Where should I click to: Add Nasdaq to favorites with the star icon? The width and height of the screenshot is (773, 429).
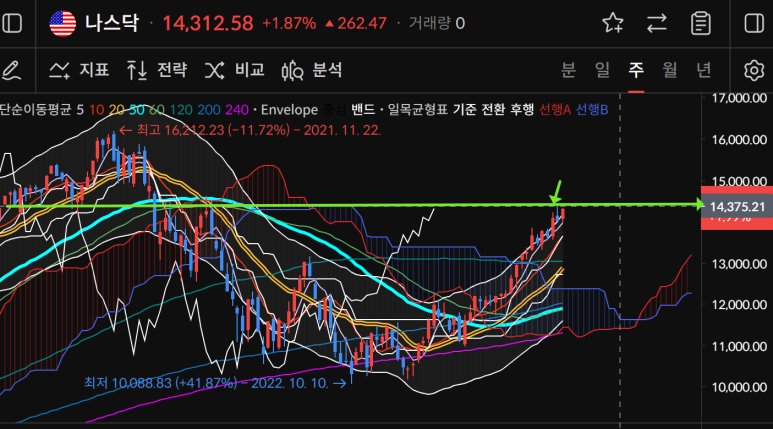tap(613, 23)
